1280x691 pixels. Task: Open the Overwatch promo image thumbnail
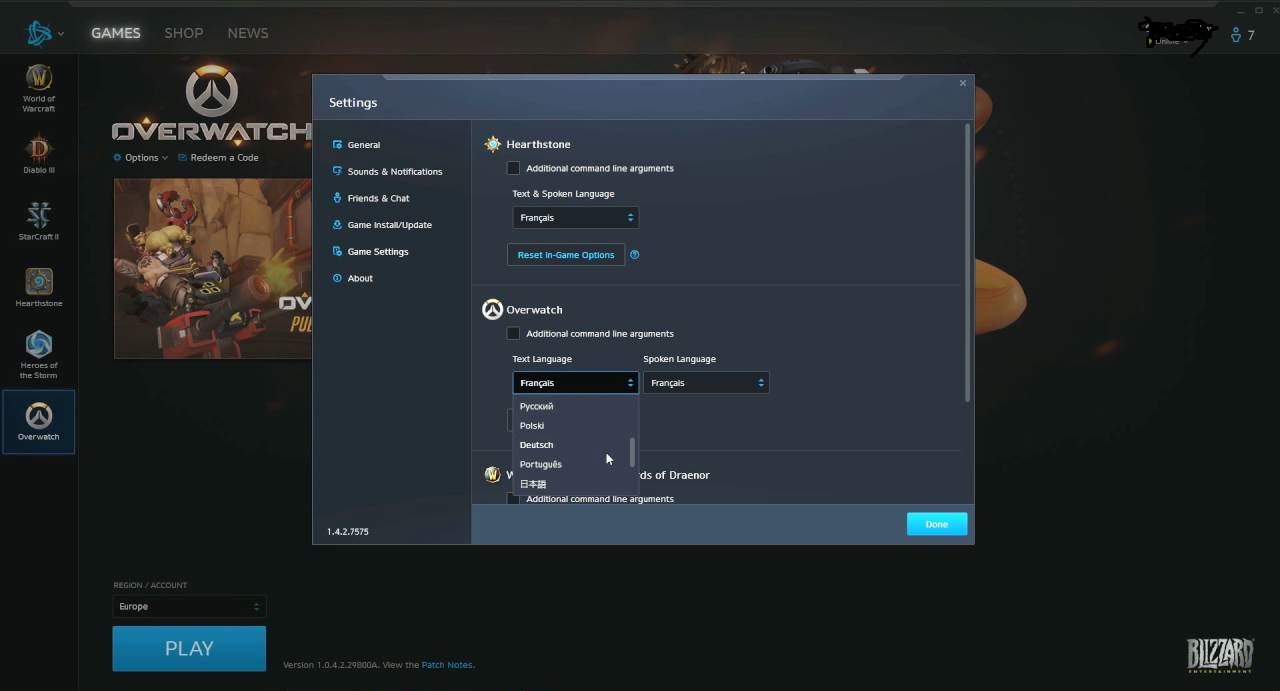pos(213,268)
